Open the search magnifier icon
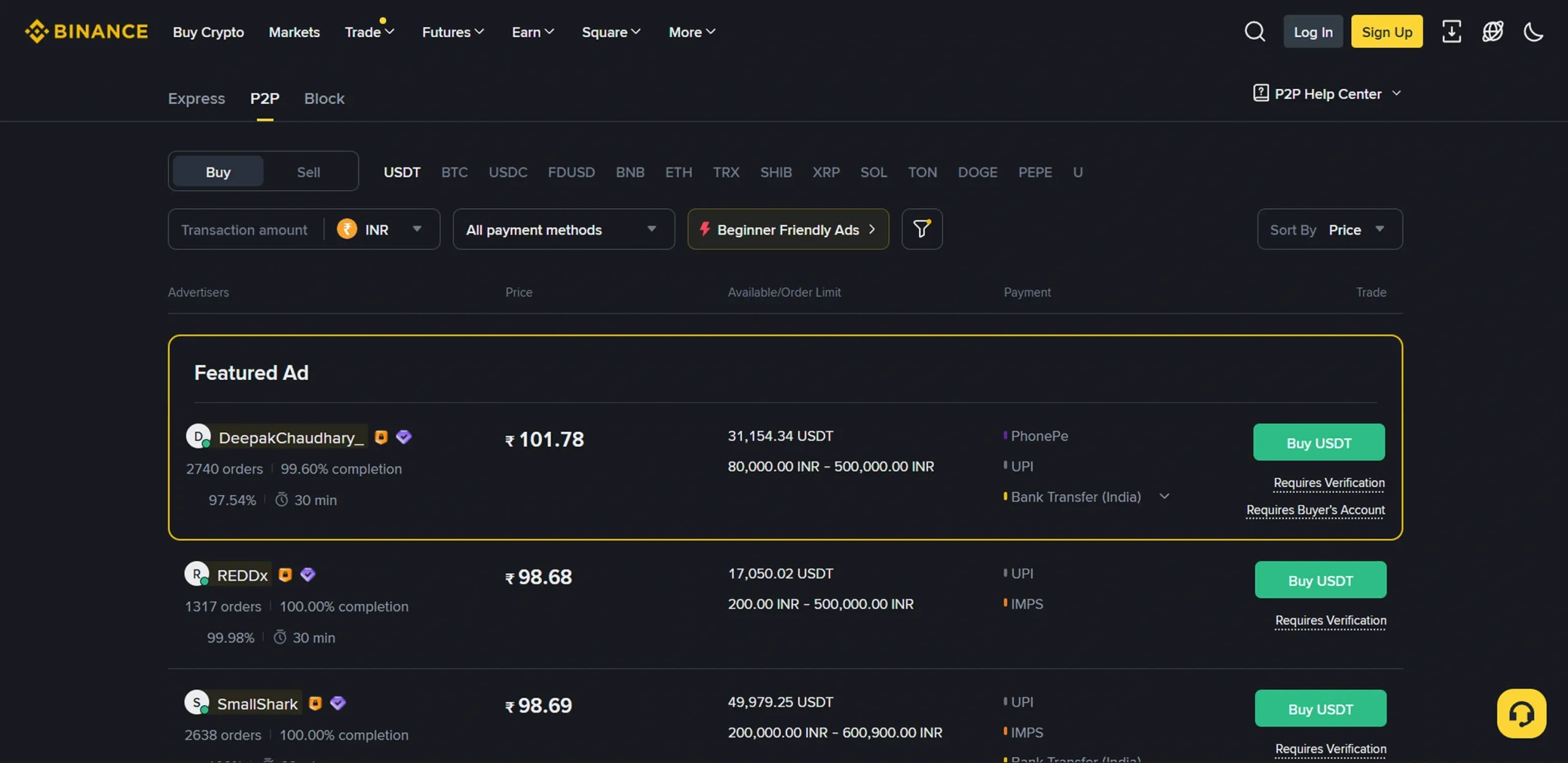The image size is (1568, 763). tap(1254, 31)
